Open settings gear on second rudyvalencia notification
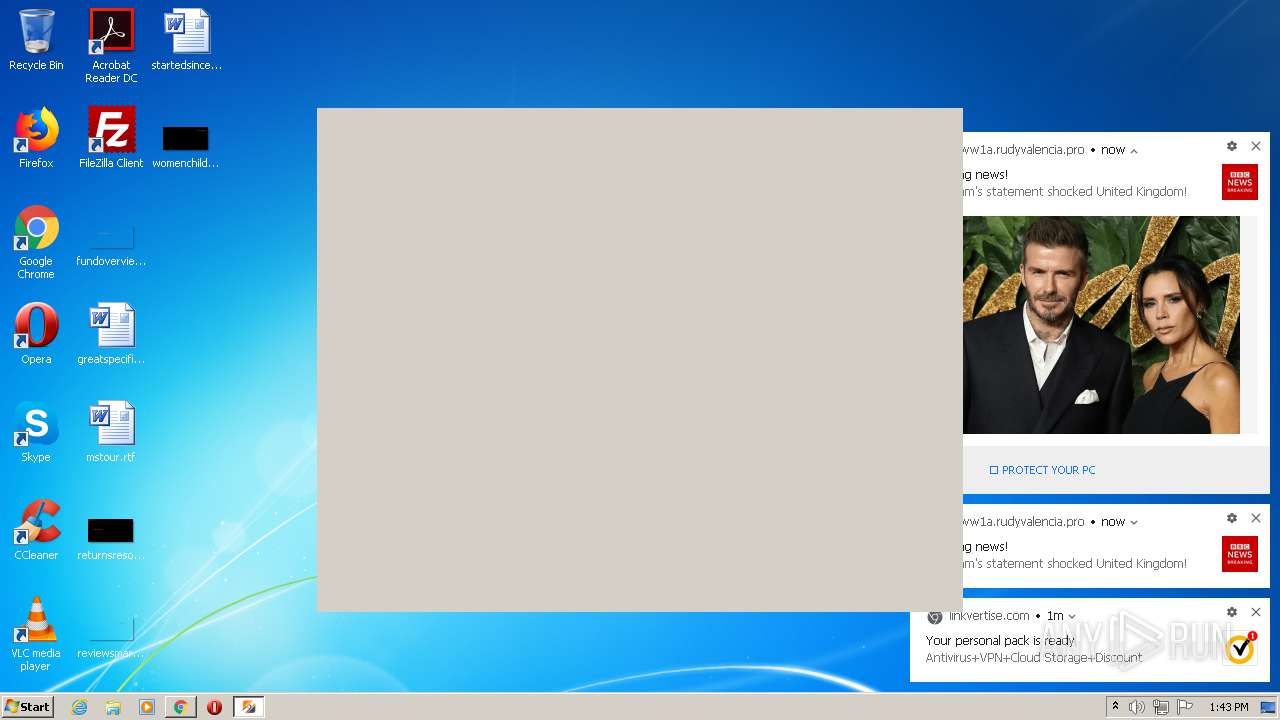The width and height of the screenshot is (1280, 720). coord(1232,518)
